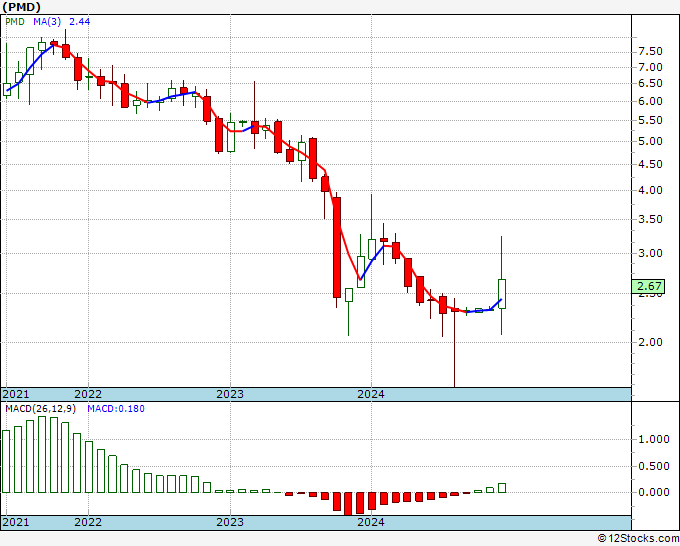680x546 pixels.
Task: Click the MACD(26,12,9) indicator label
Action: point(40,409)
